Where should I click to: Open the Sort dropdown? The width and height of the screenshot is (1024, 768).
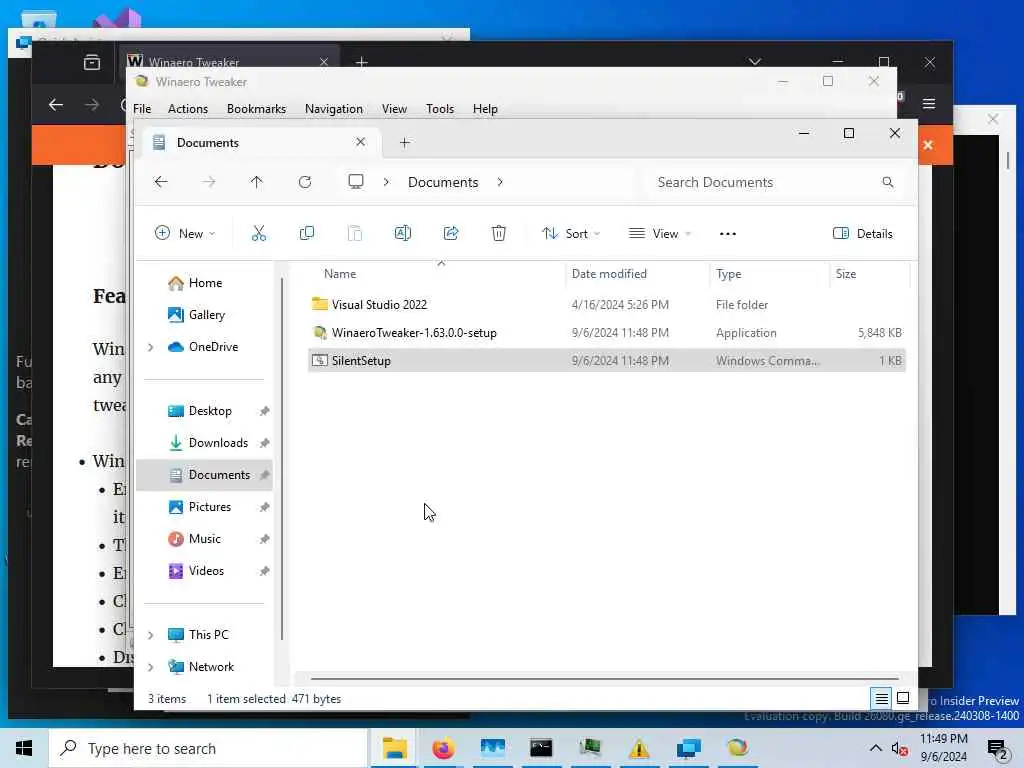[x=571, y=233]
